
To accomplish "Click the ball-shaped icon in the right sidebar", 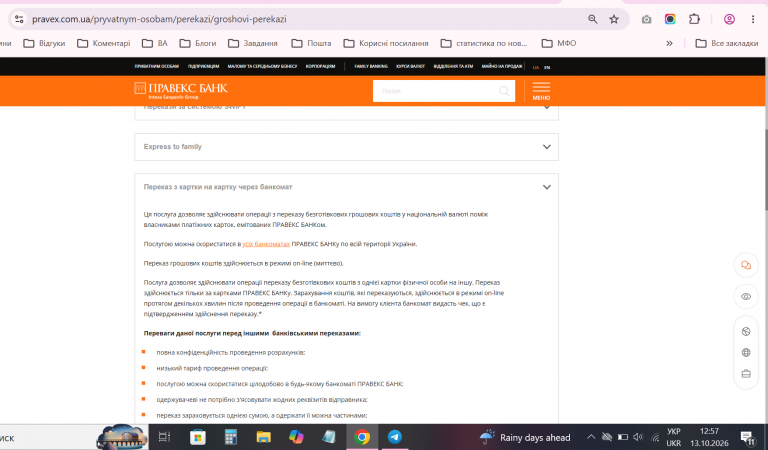I will [746, 332].
